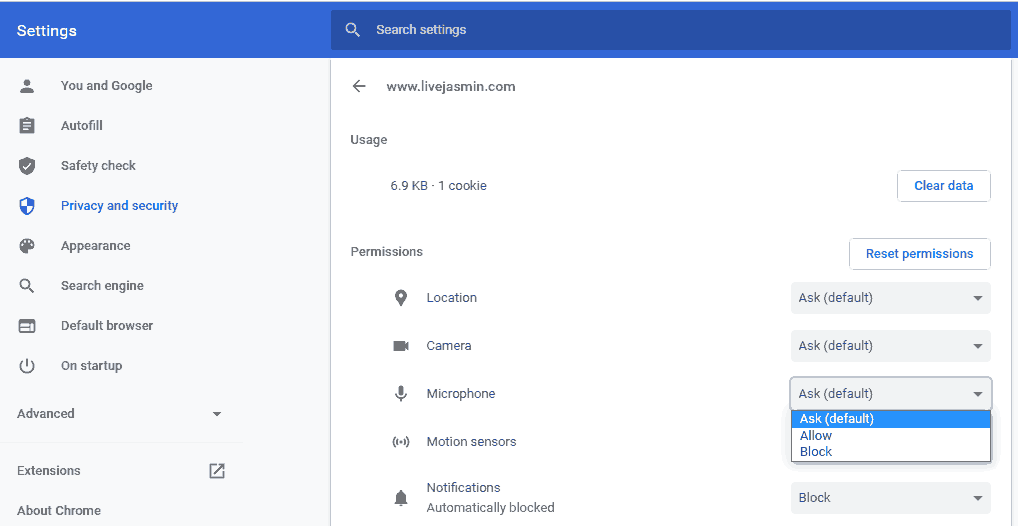
Task: Open About Chrome in the sidebar
Action: click(x=59, y=510)
